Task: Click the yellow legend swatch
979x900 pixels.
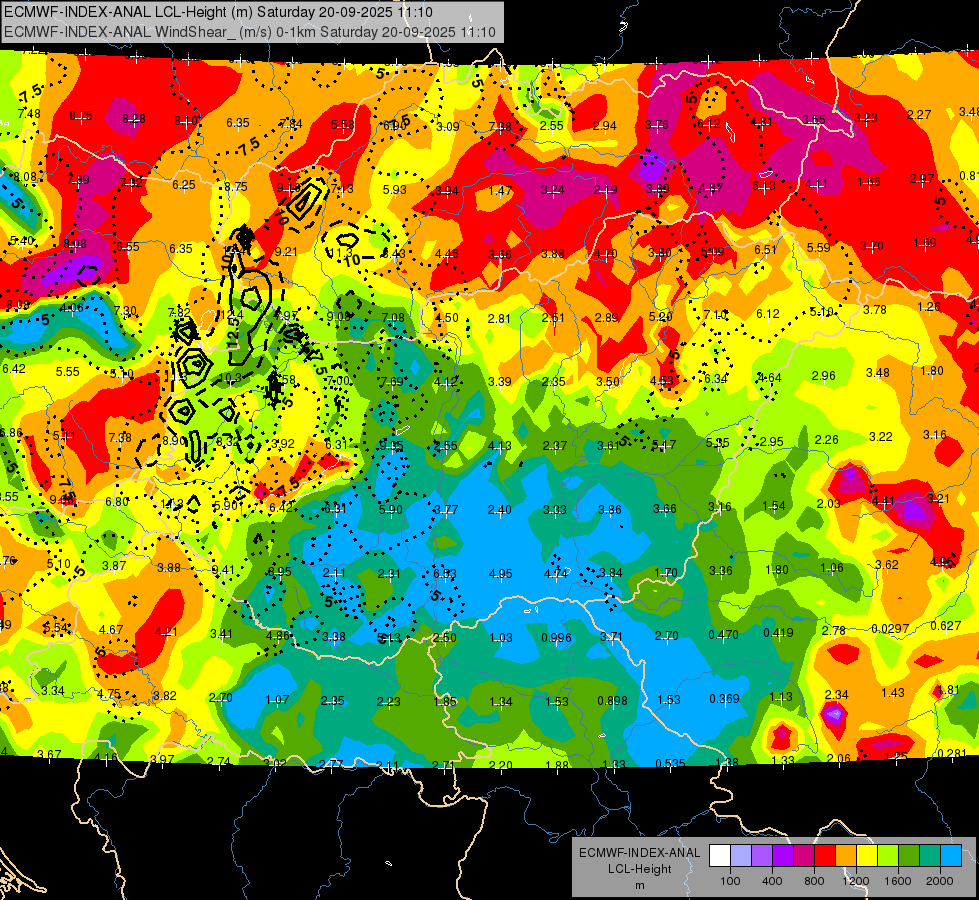Action: click(x=867, y=855)
